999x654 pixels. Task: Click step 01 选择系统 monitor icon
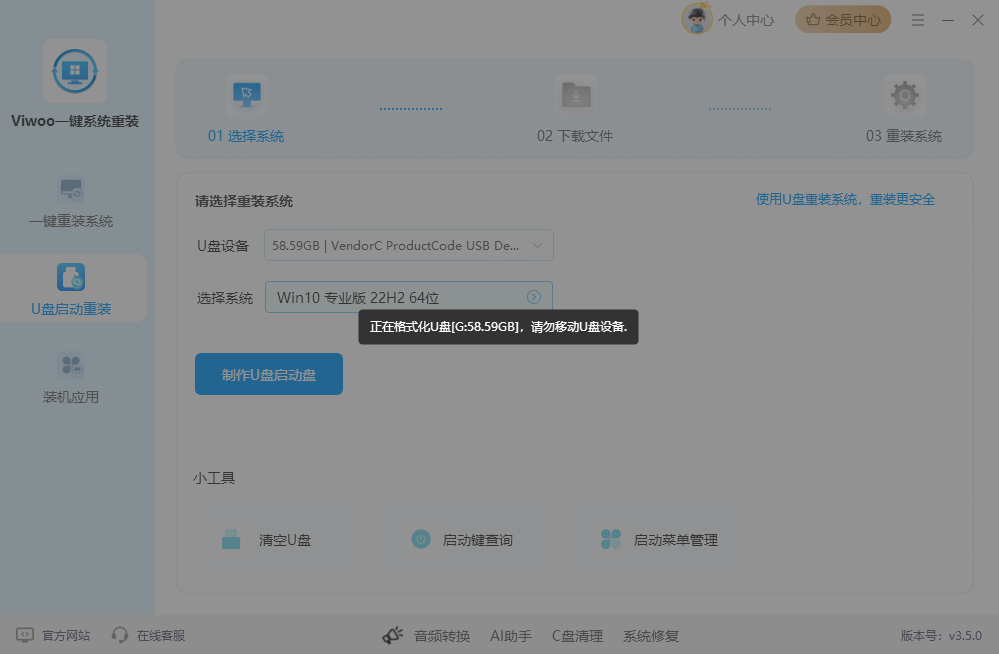247,95
